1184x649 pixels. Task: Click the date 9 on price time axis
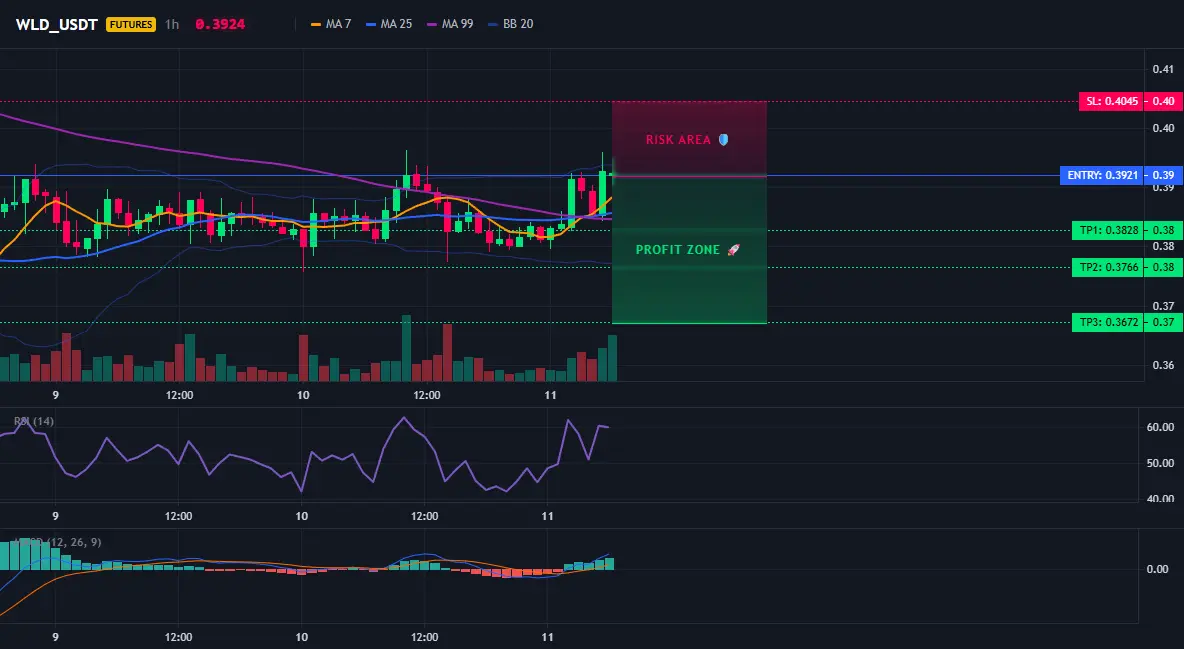(55, 395)
